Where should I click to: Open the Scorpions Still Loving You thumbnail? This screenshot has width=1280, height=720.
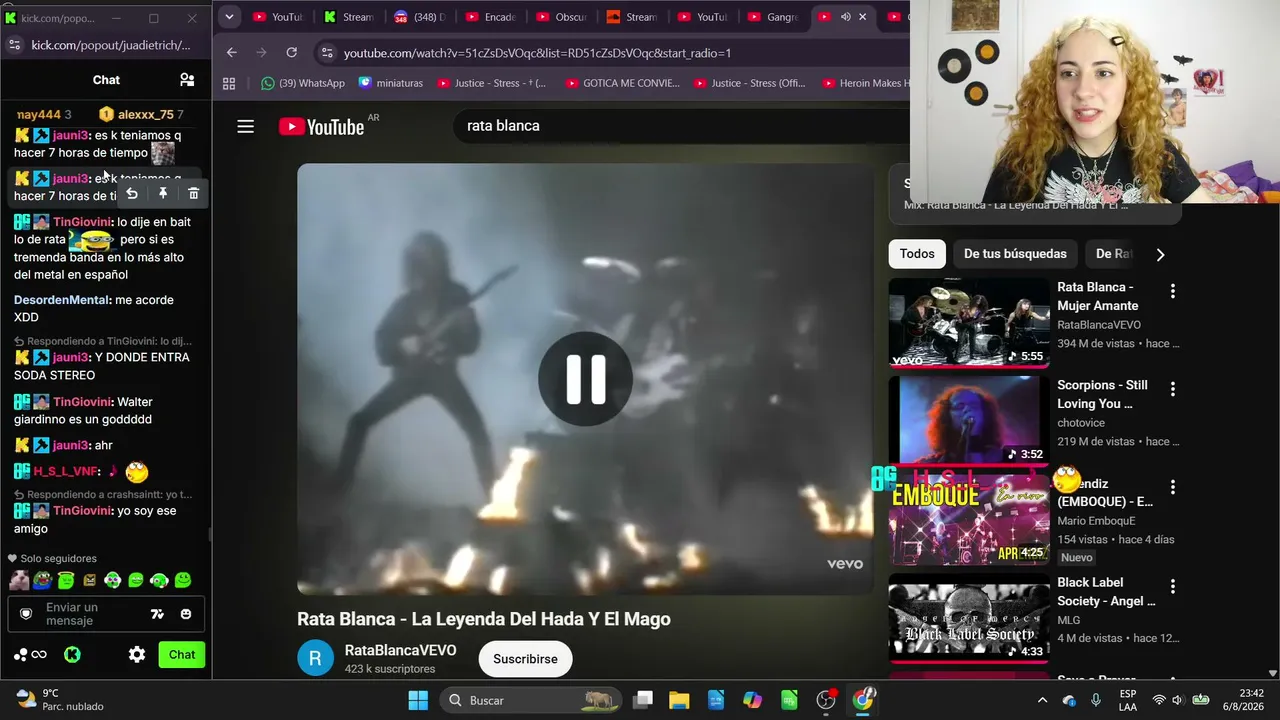point(969,420)
